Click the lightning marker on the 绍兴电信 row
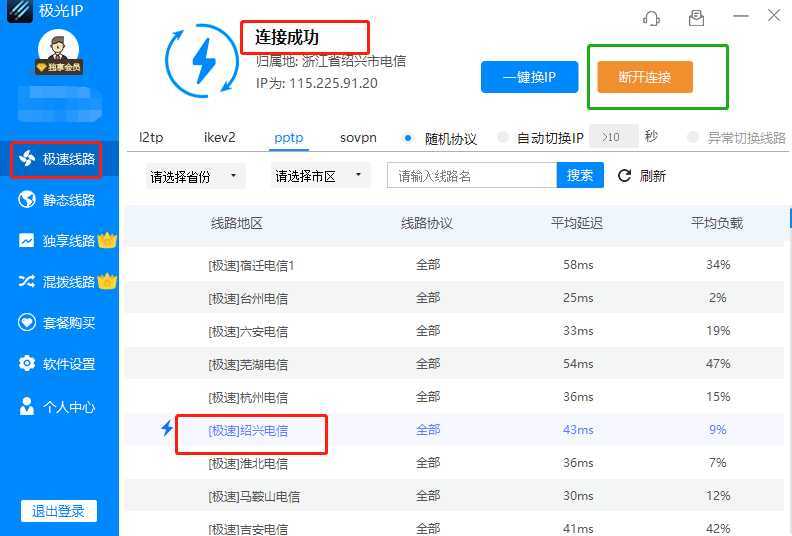The image size is (792, 536). coord(167,429)
